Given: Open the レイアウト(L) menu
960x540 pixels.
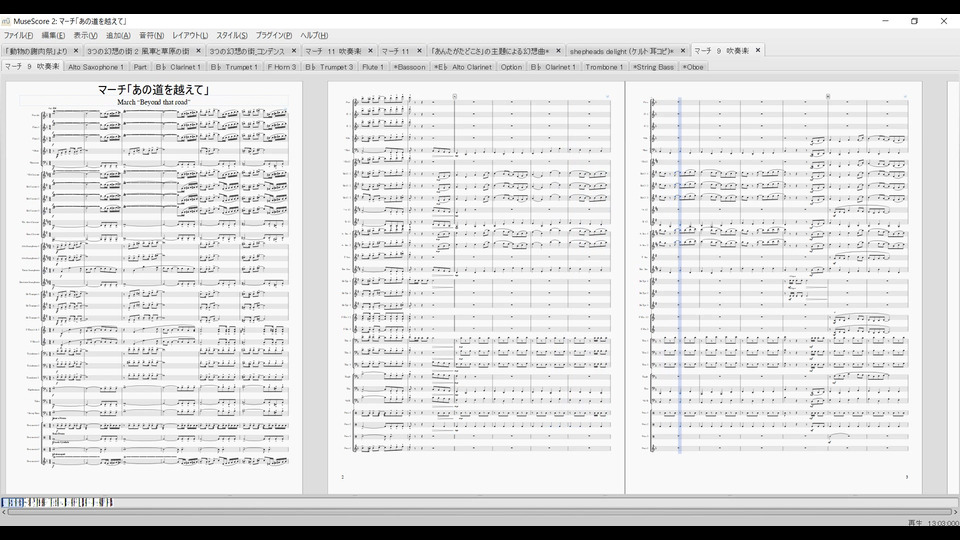Looking at the screenshot, I should (x=190, y=36).
